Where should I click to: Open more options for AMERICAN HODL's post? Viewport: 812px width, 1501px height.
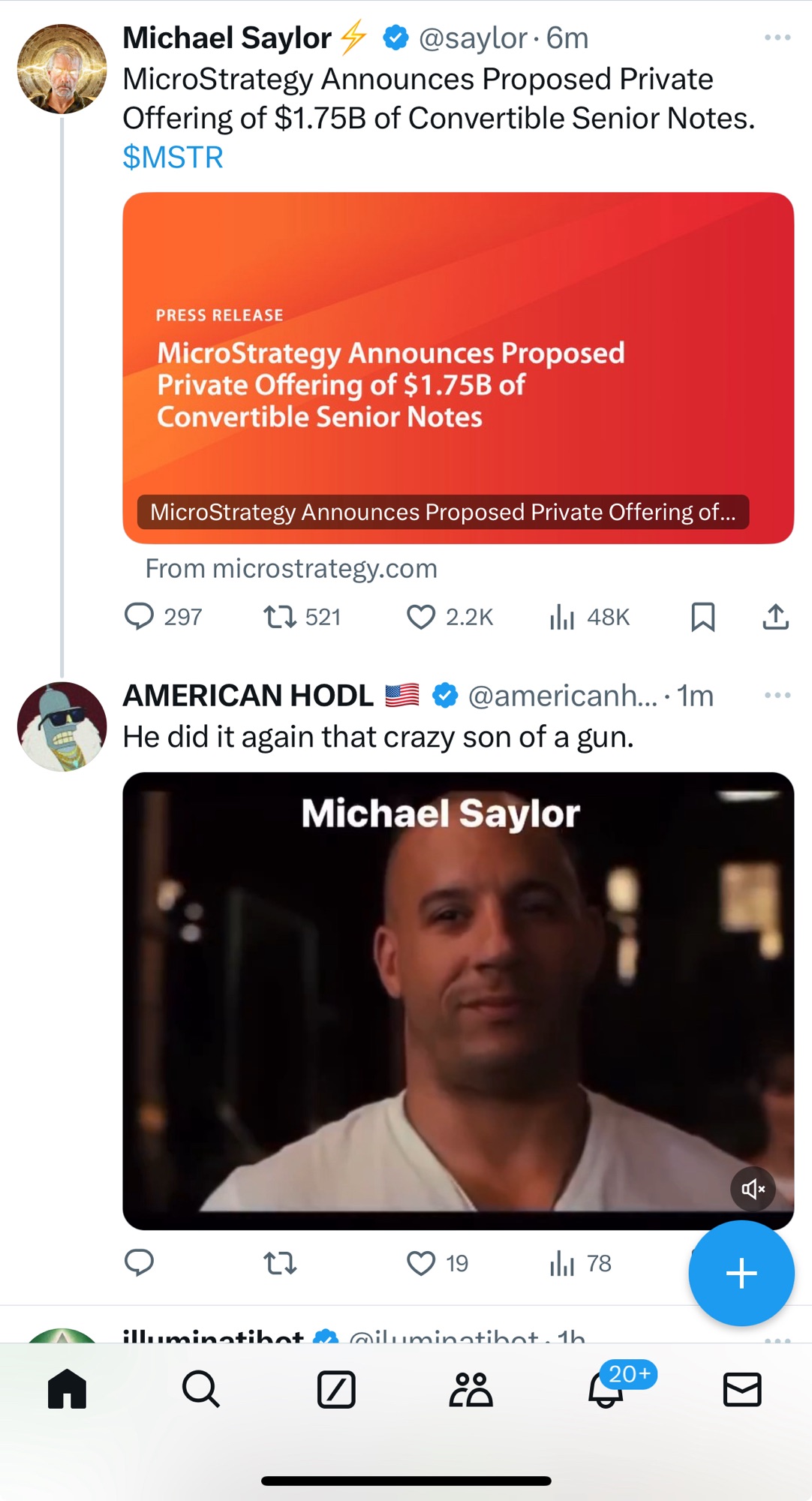point(777,696)
